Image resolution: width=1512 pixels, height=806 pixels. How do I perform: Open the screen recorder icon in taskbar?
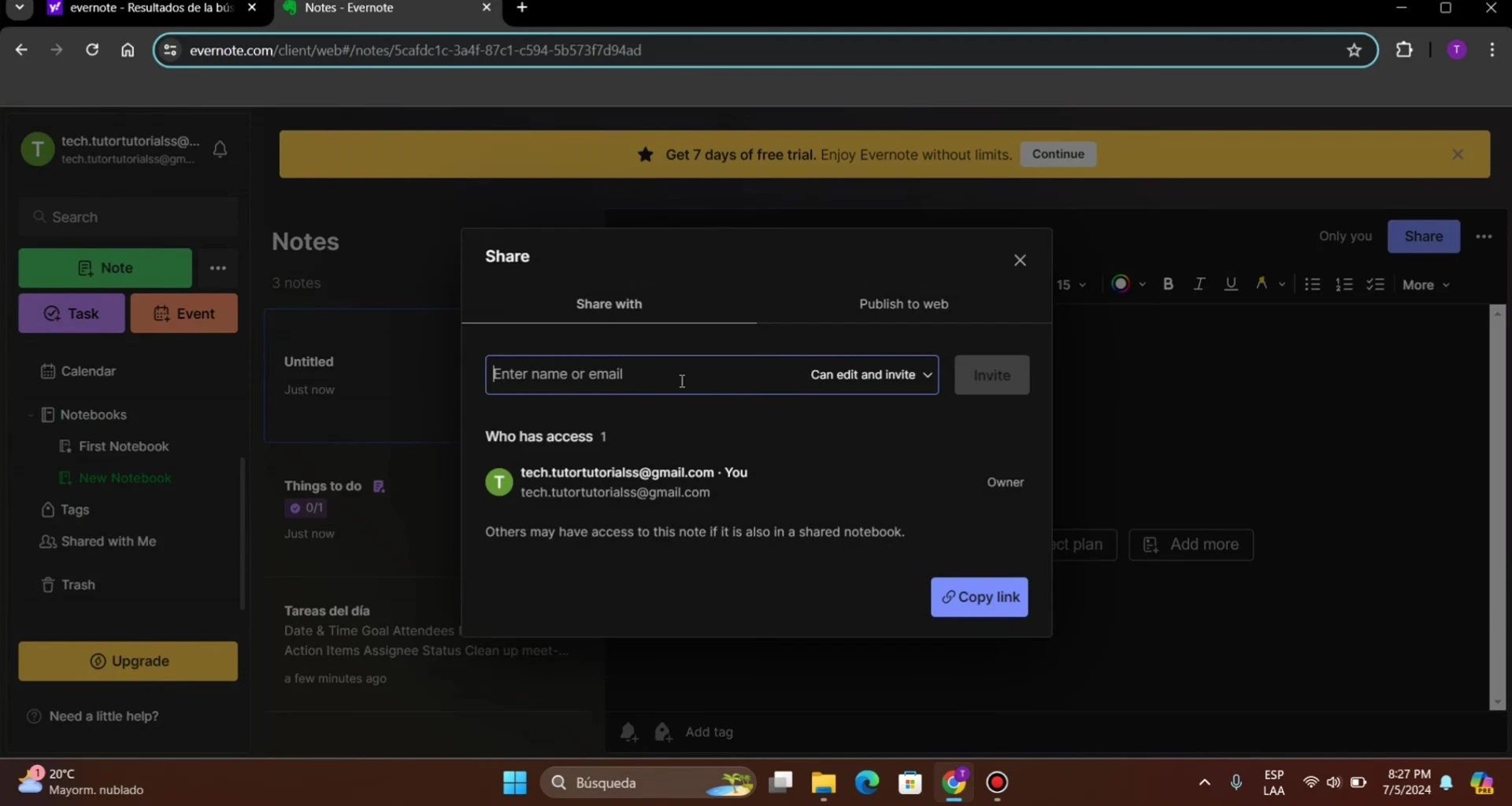[997, 782]
